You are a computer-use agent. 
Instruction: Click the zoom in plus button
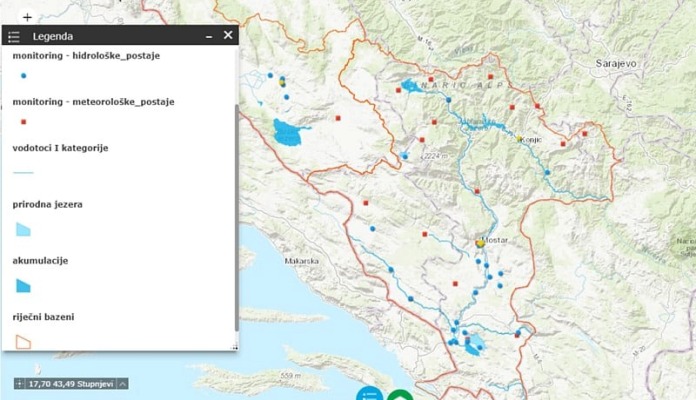click(x=27, y=17)
